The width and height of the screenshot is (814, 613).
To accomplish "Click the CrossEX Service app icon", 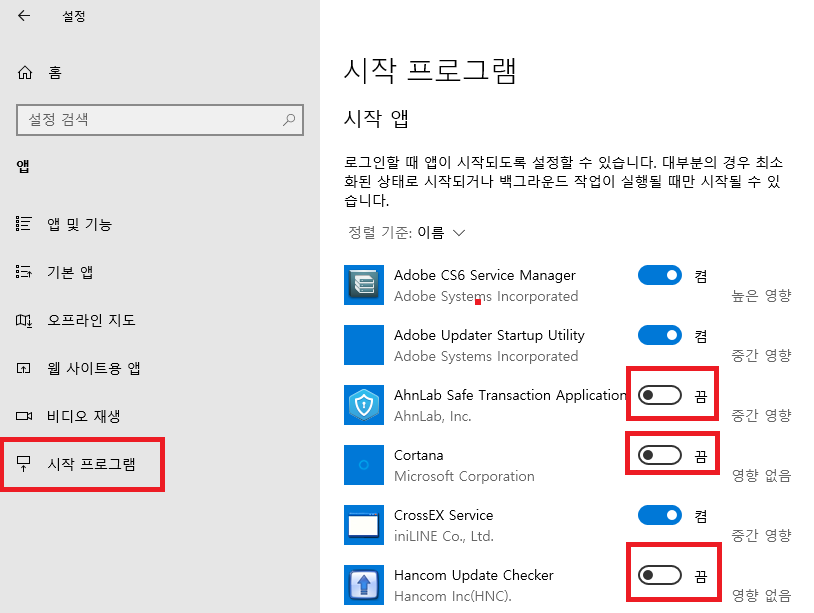I will (364, 525).
